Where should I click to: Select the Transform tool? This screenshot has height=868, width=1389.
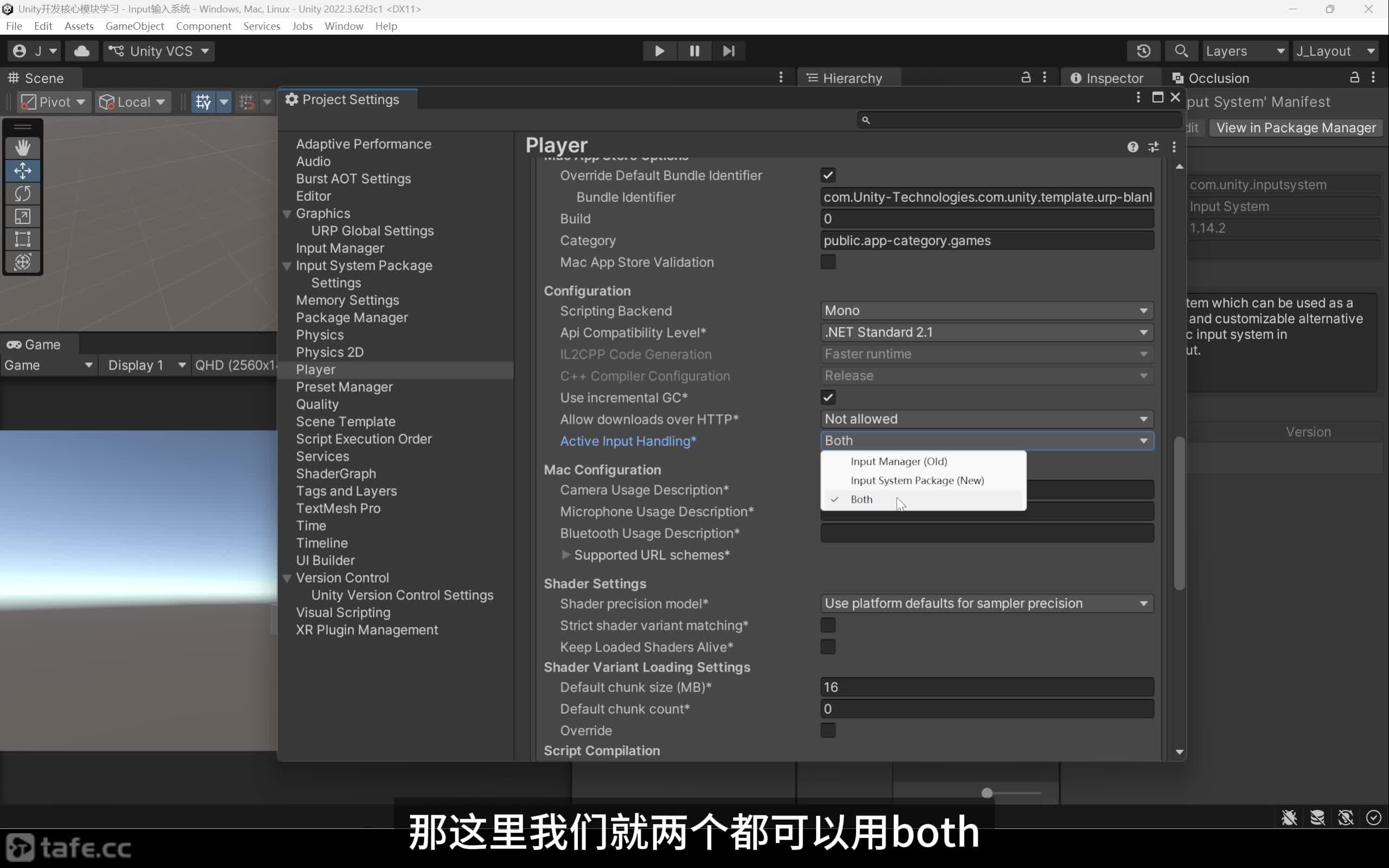[23, 262]
